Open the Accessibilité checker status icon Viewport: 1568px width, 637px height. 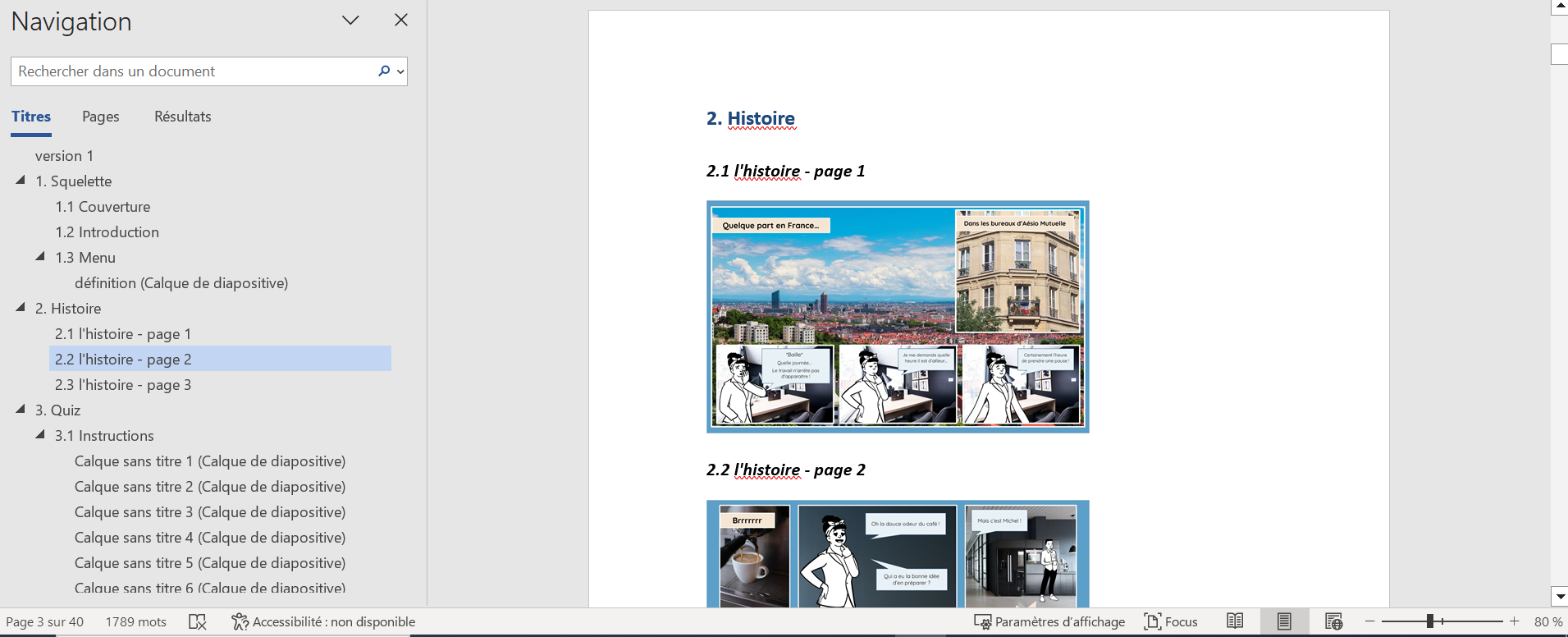coord(240,622)
